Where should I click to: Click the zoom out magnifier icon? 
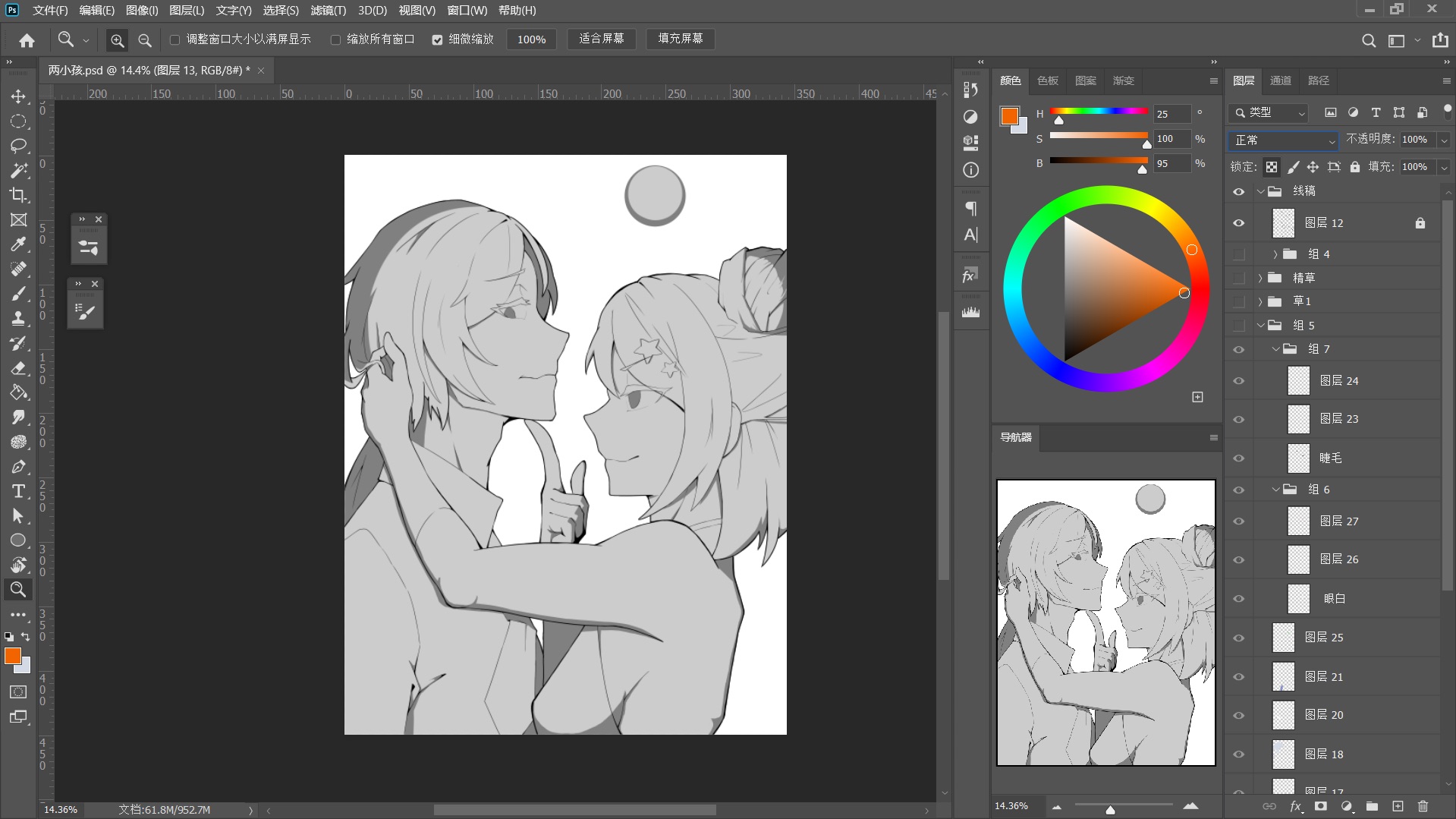click(x=145, y=40)
